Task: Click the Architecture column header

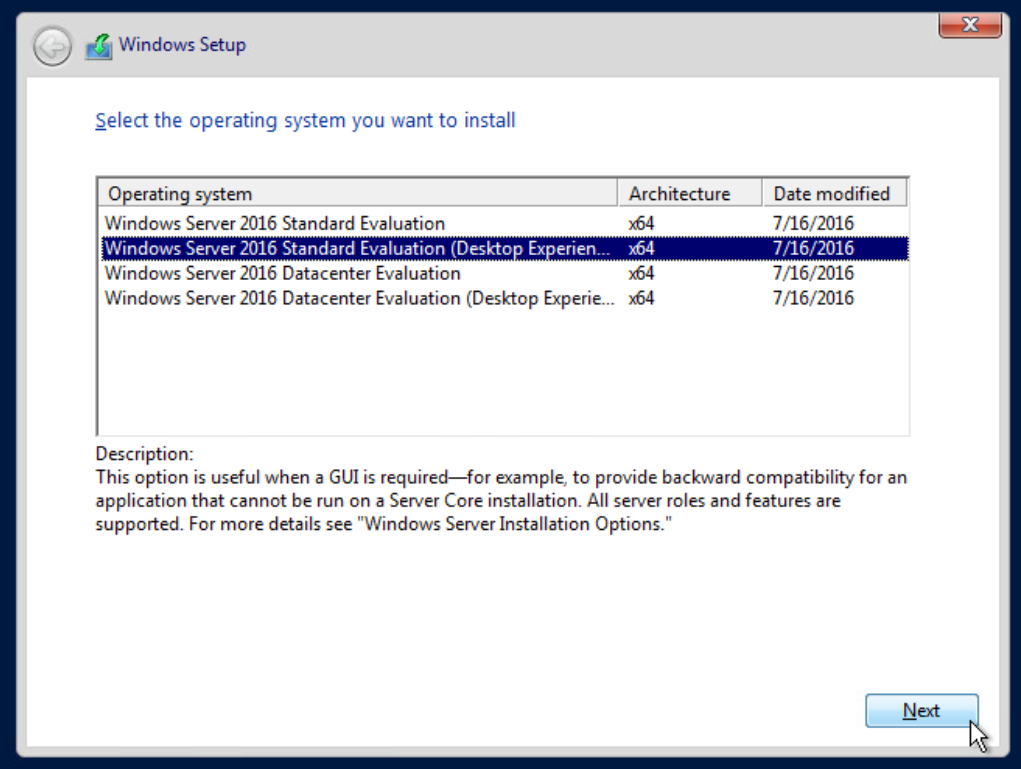Action: [x=689, y=194]
